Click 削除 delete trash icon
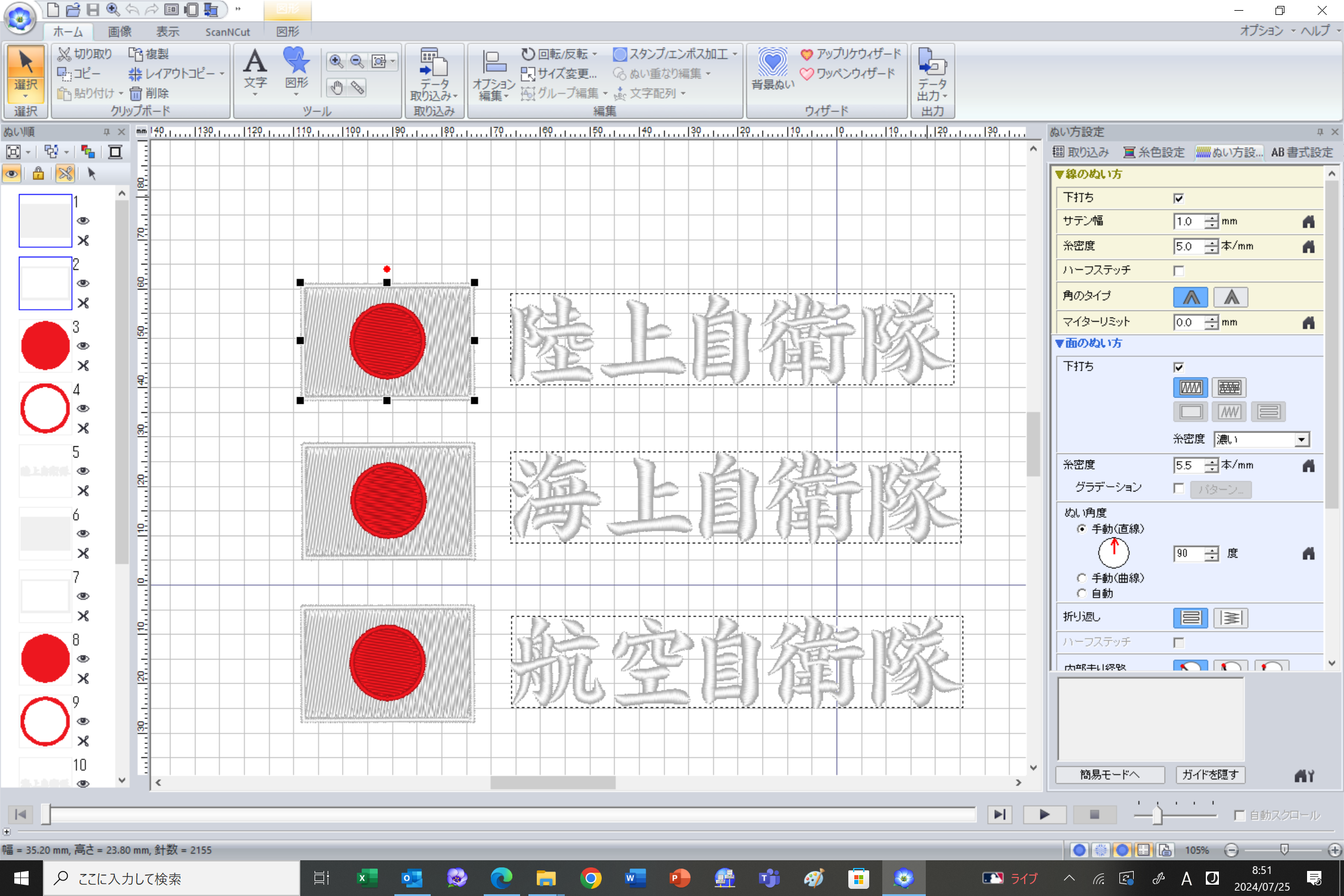1344x896 pixels. (x=149, y=93)
